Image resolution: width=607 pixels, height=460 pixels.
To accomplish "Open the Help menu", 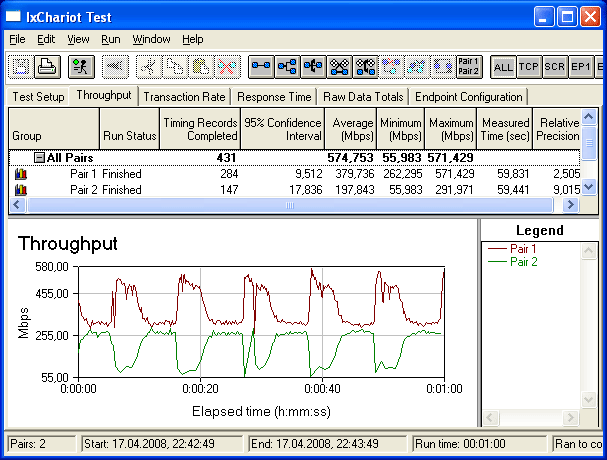I will (193, 39).
